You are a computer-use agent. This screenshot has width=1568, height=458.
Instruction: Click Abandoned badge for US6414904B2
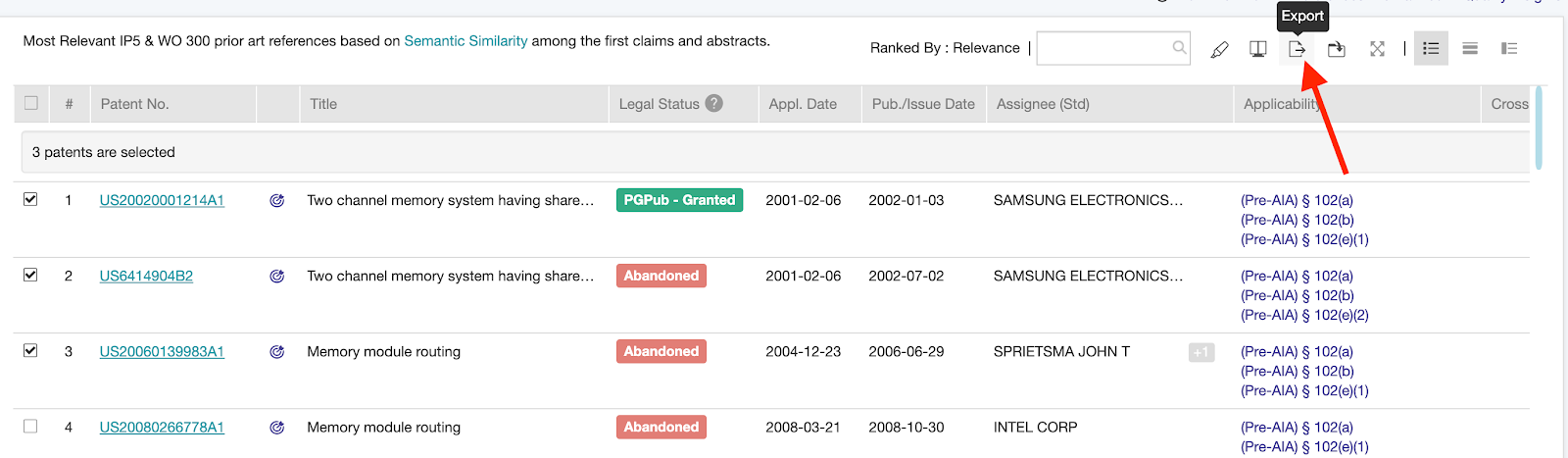[661, 276]
